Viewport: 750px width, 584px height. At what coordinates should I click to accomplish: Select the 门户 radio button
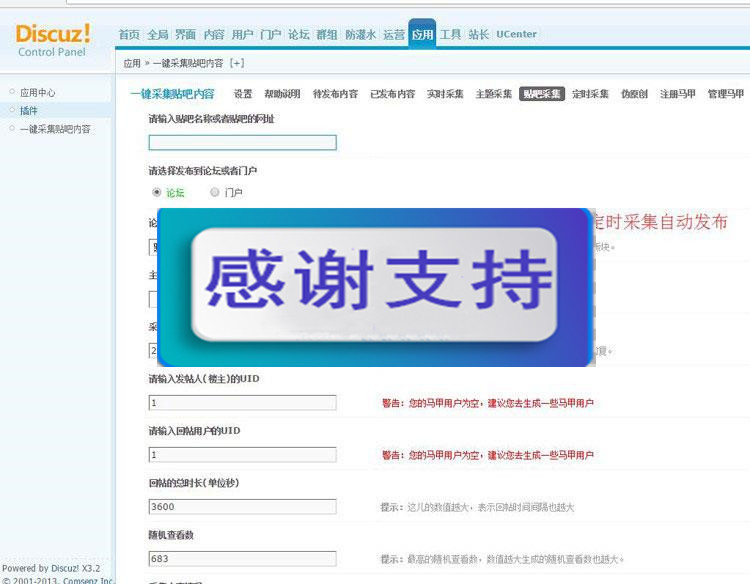pyautogui.click(x=215, y=192)
